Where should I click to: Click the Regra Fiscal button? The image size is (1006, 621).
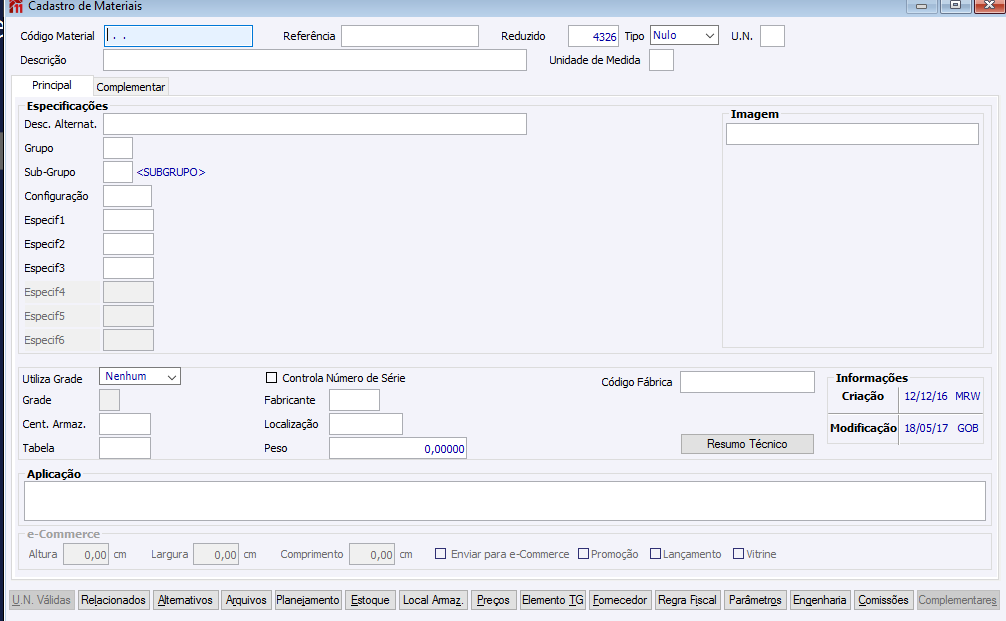coord(687,600)
